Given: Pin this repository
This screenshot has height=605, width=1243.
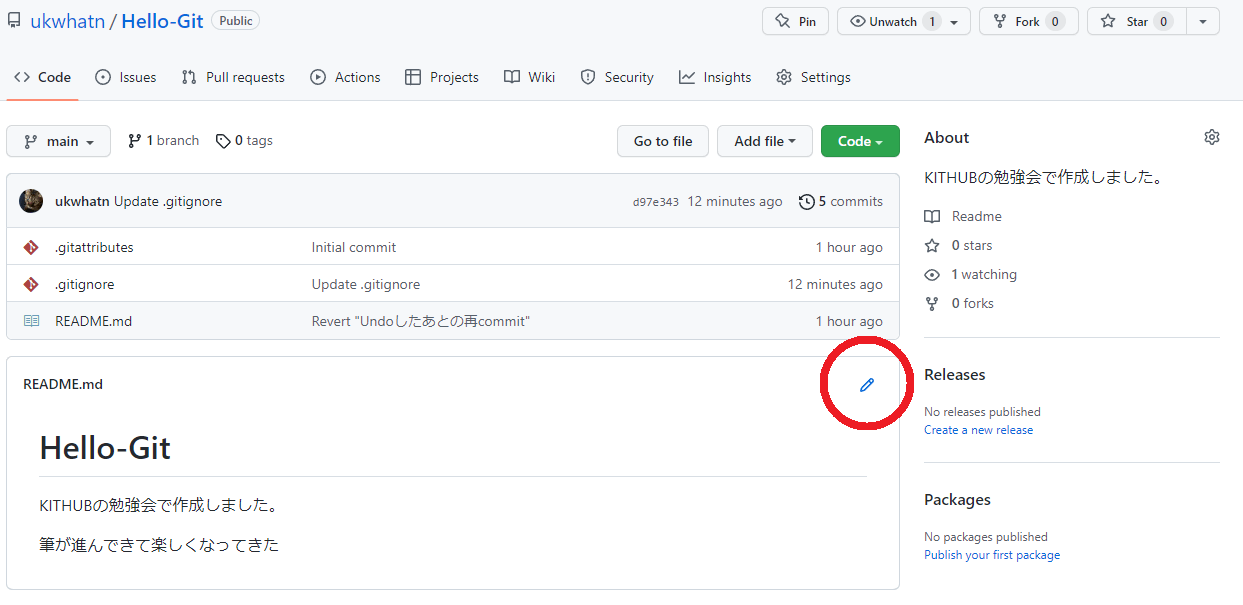Looking at the screenshot, I should tap(795, 20).
